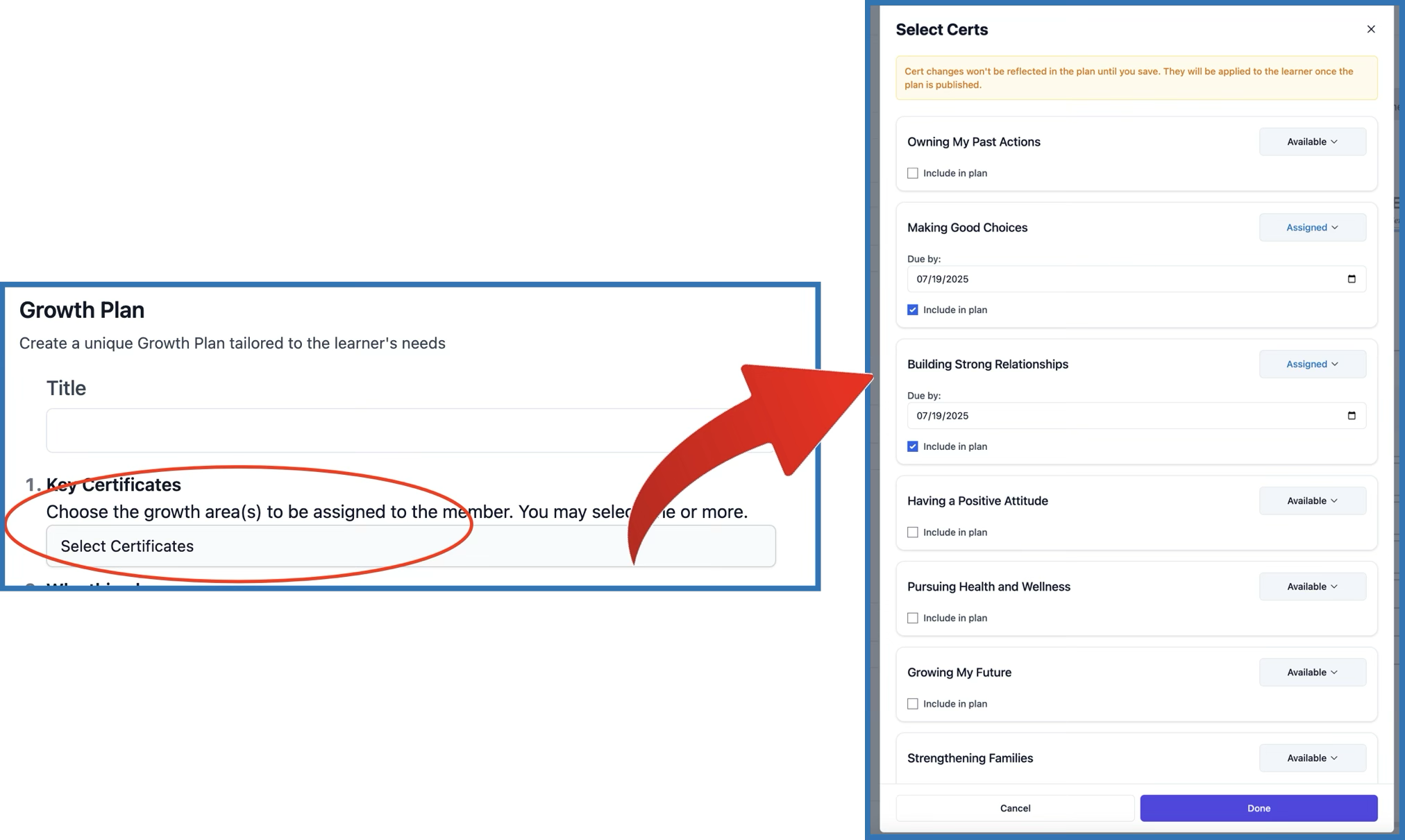Tick Include in plan for Growing My Future

(913, 704)
